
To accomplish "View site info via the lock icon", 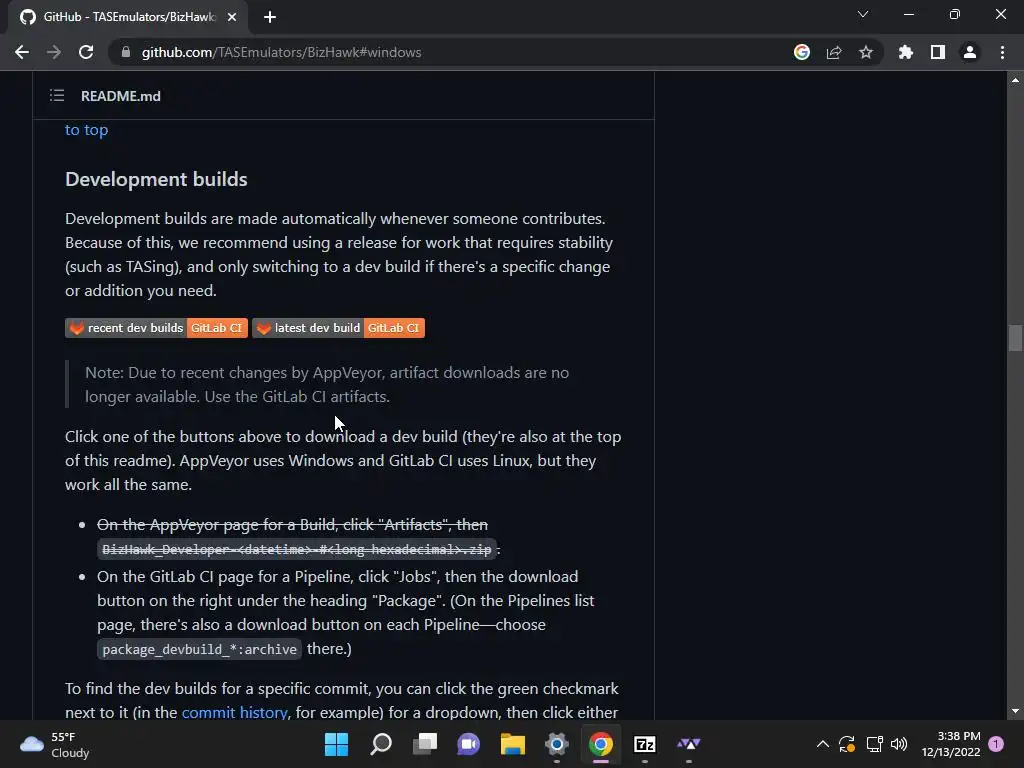I will 126,52.
